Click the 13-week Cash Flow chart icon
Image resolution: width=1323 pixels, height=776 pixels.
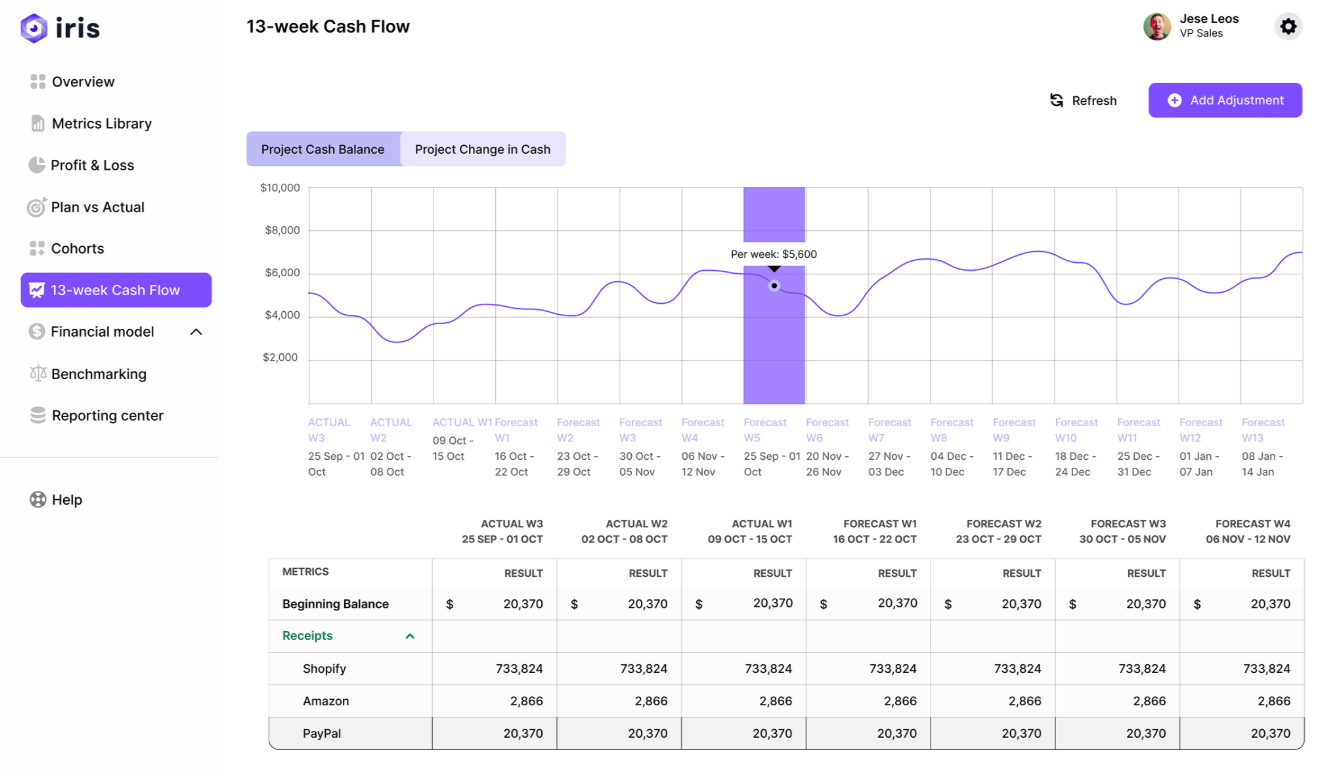click(37, 290)
